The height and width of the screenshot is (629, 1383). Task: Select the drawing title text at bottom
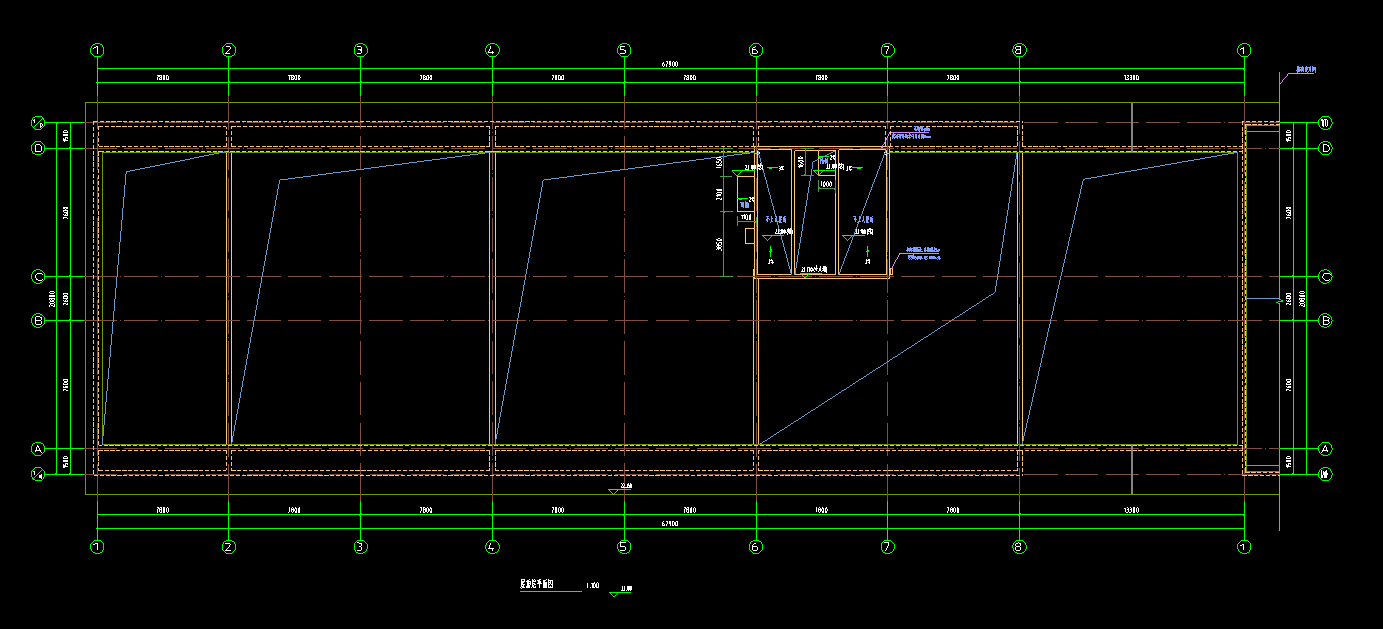tap(536, 584)
